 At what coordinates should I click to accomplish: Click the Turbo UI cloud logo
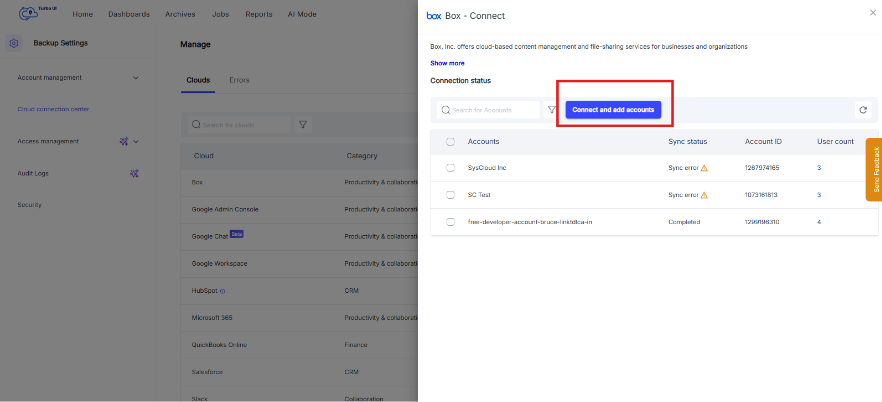point(29,12)
